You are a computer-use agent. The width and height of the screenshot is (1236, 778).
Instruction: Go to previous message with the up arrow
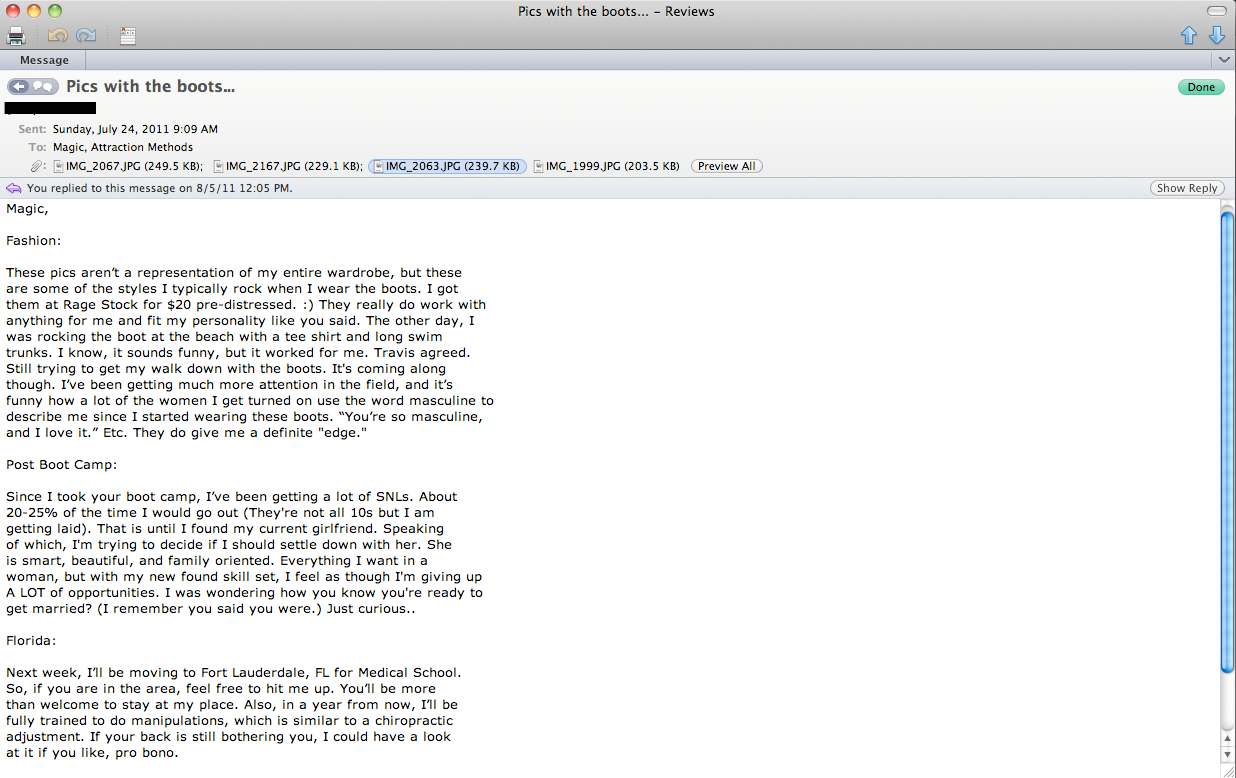tap(1189, 36)
